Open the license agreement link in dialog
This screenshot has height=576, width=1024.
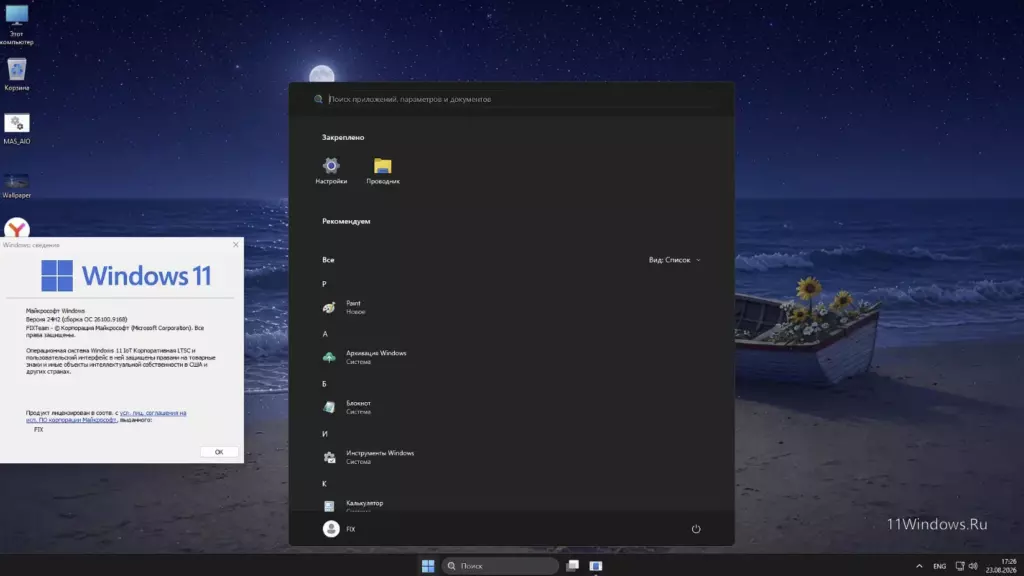pyautogui.click(x=106, y=416)
